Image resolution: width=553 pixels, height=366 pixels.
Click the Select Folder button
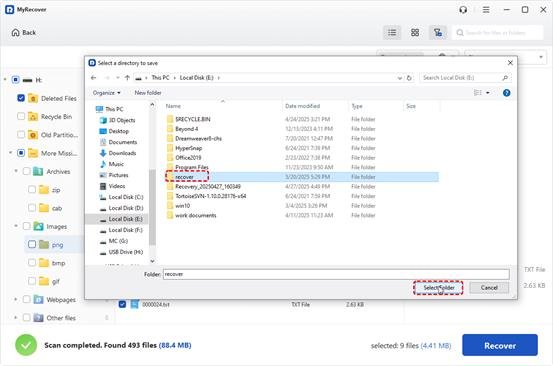(x=438, y=288)
